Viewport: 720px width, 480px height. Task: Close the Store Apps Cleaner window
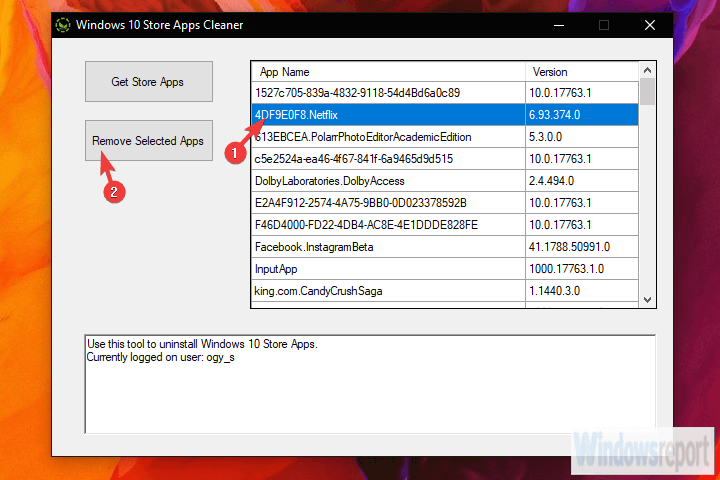[x=649, y=25]
